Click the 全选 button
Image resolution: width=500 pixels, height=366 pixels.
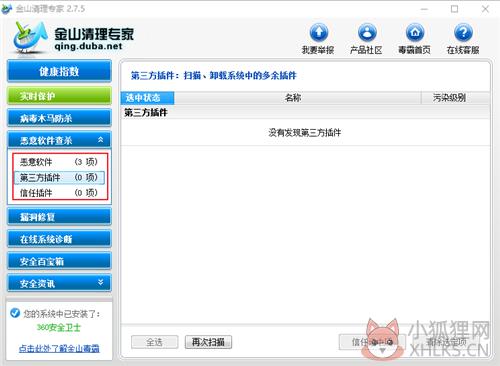pos(155,342)
